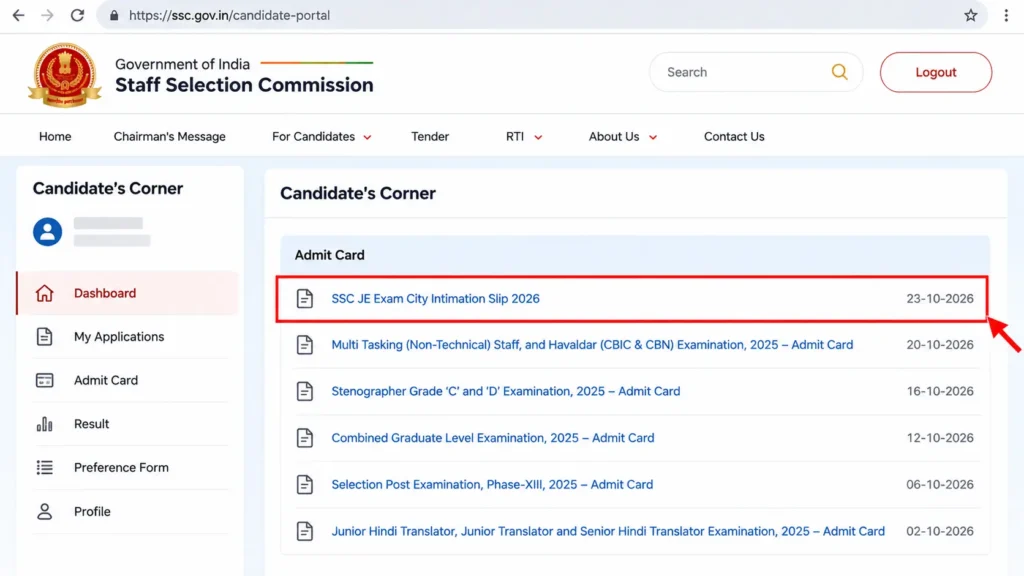Click the browser address bar URL
Viewport: 1024px width, 576px height.
(229, 15)
